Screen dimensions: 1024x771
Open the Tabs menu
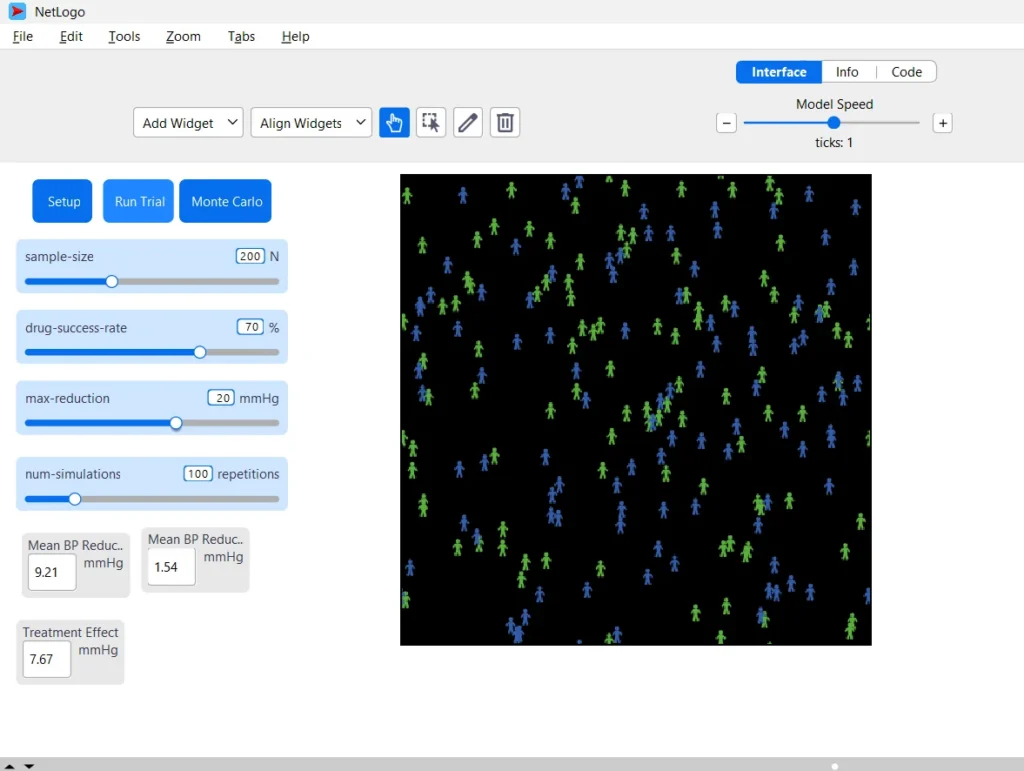pyautogui.click(x=241, y=37)
